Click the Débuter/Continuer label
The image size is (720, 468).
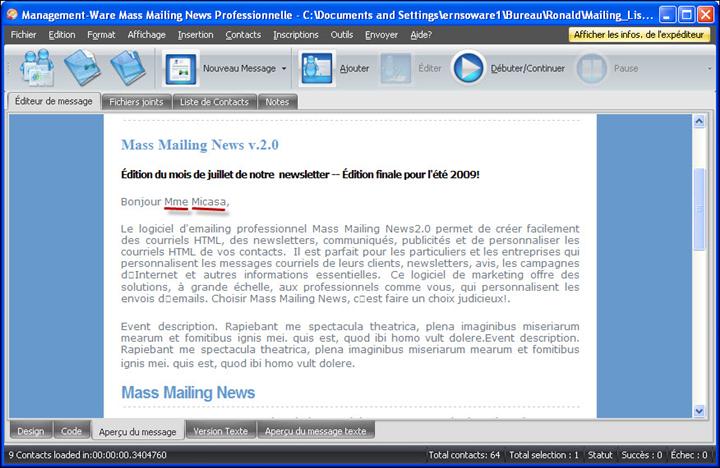[528, 68]
